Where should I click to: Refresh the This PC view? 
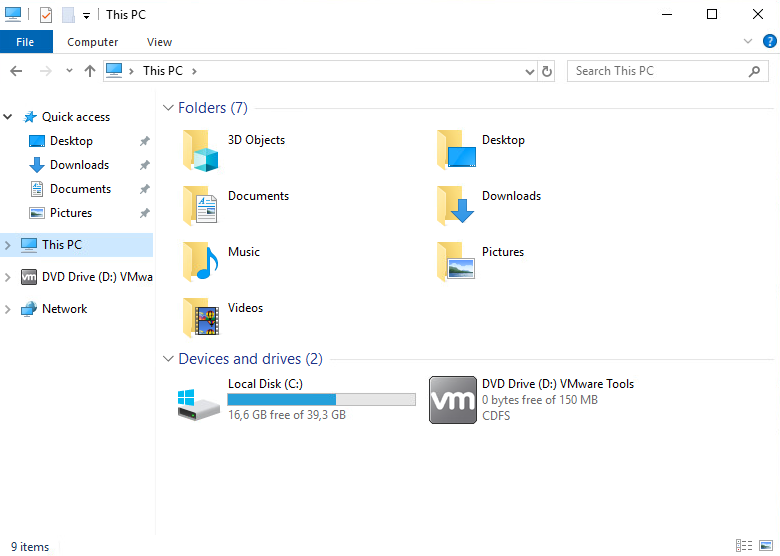coord(547,72)
